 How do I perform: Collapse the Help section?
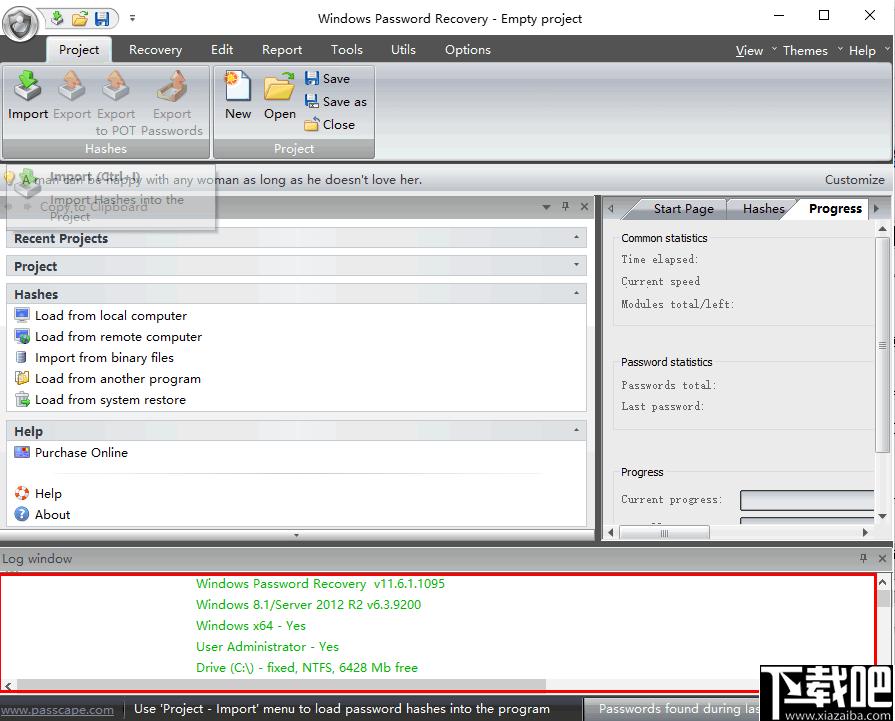(576, 430)
